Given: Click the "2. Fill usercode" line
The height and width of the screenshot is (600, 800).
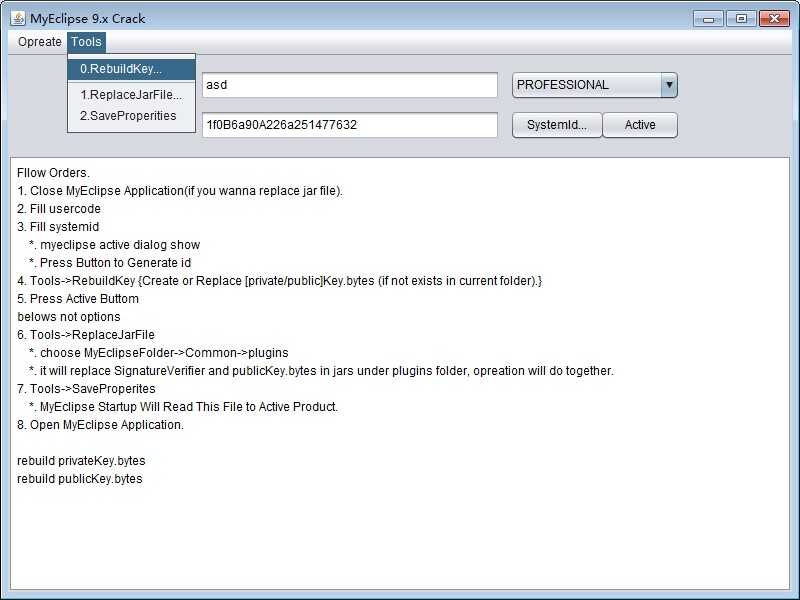Looking at the screenshot, I should [x=59, y=209].
